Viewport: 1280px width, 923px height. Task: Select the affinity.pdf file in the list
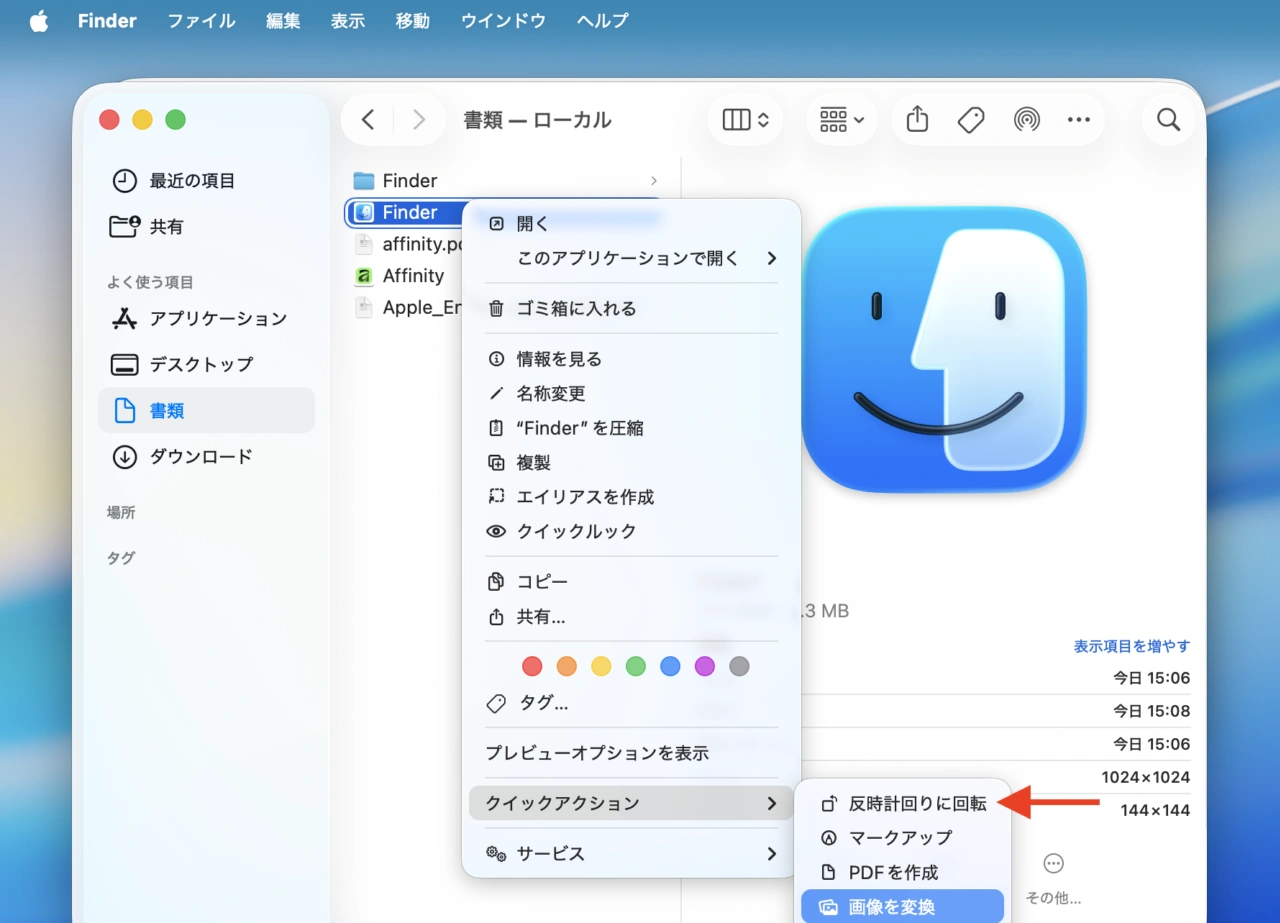point(422,244)
